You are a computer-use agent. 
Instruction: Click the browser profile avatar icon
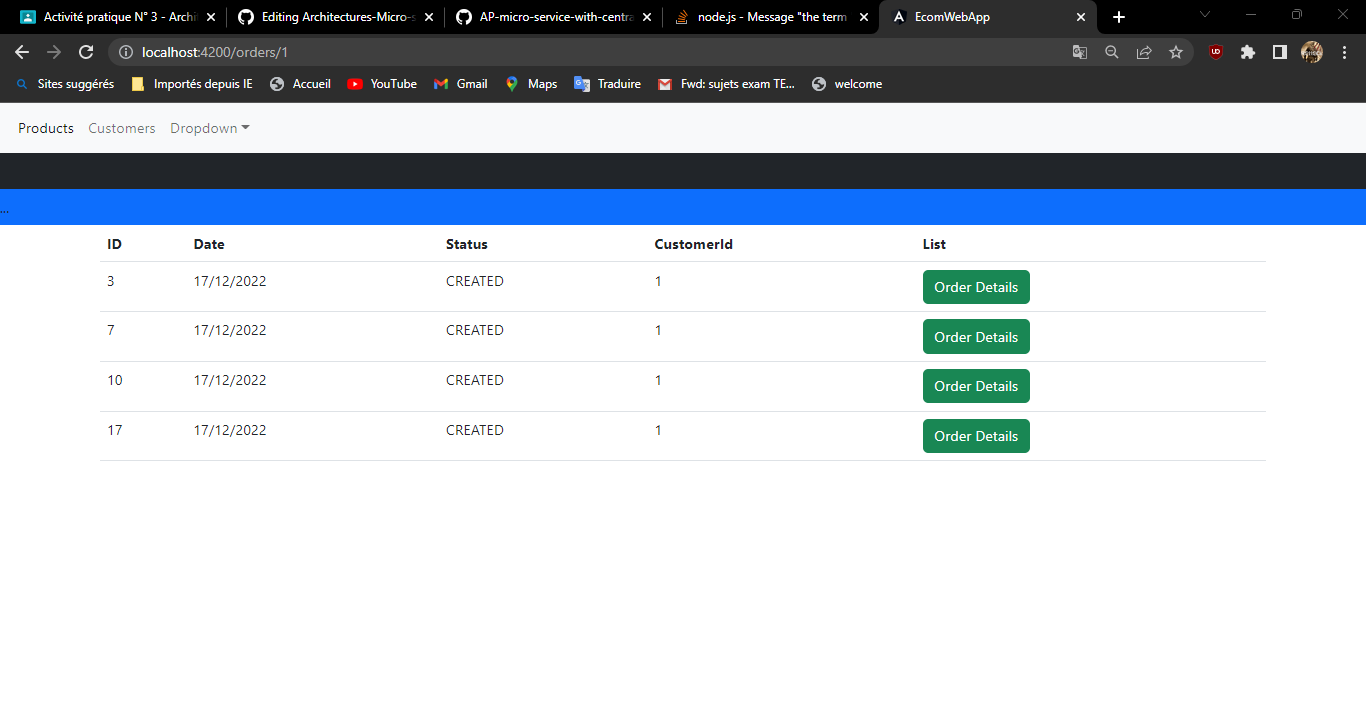click(1311, 52)
